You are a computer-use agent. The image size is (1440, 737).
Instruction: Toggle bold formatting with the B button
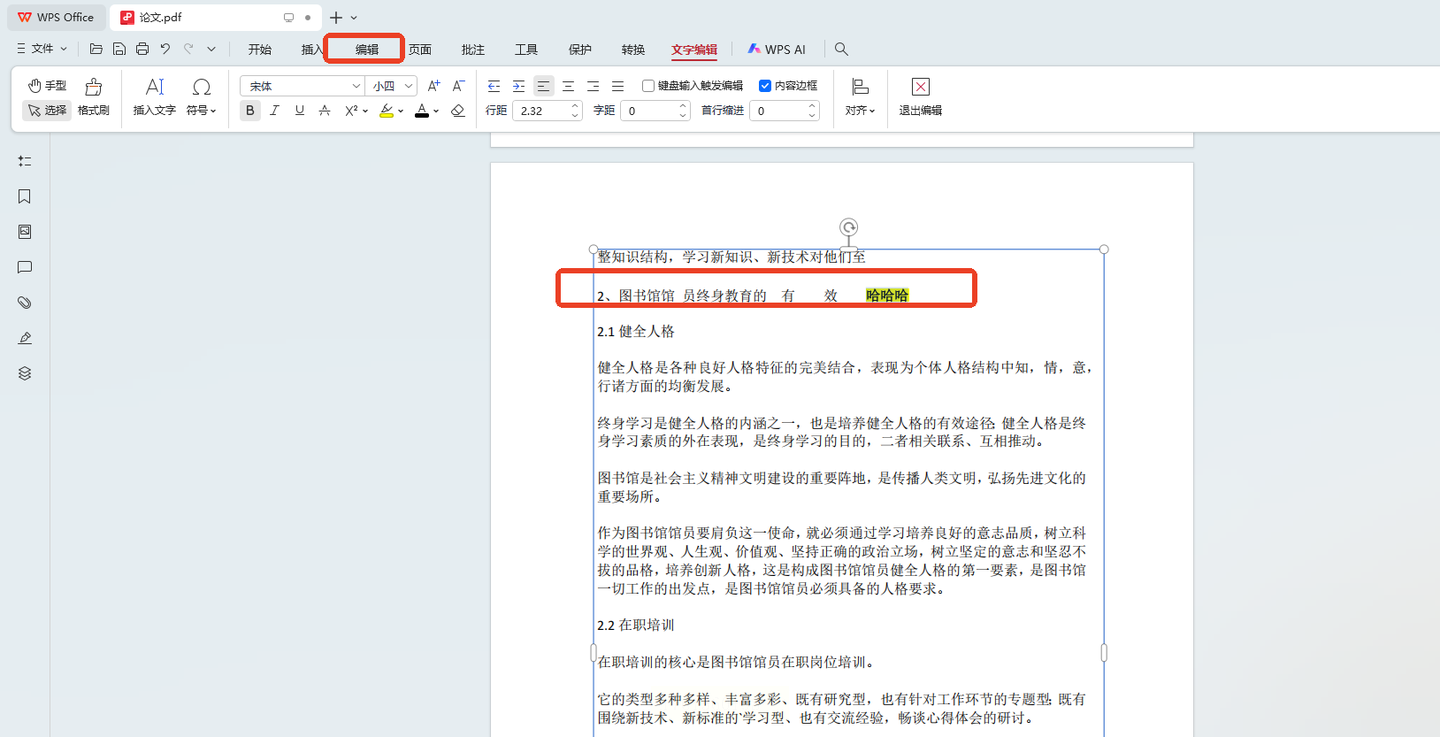(250, 111)
